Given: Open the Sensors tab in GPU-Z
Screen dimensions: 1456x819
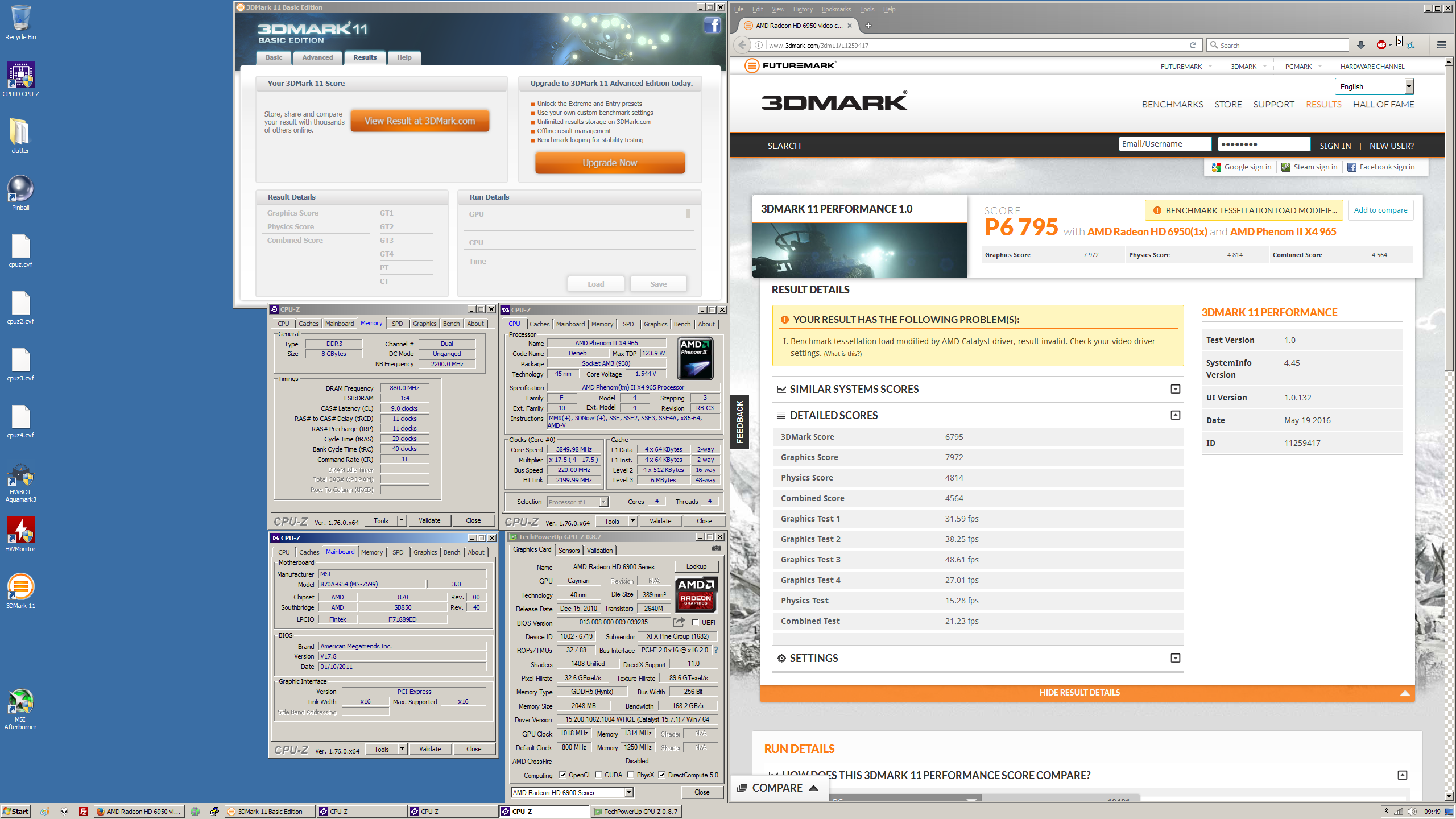Looking at the screenshot, I should (569, 550).
